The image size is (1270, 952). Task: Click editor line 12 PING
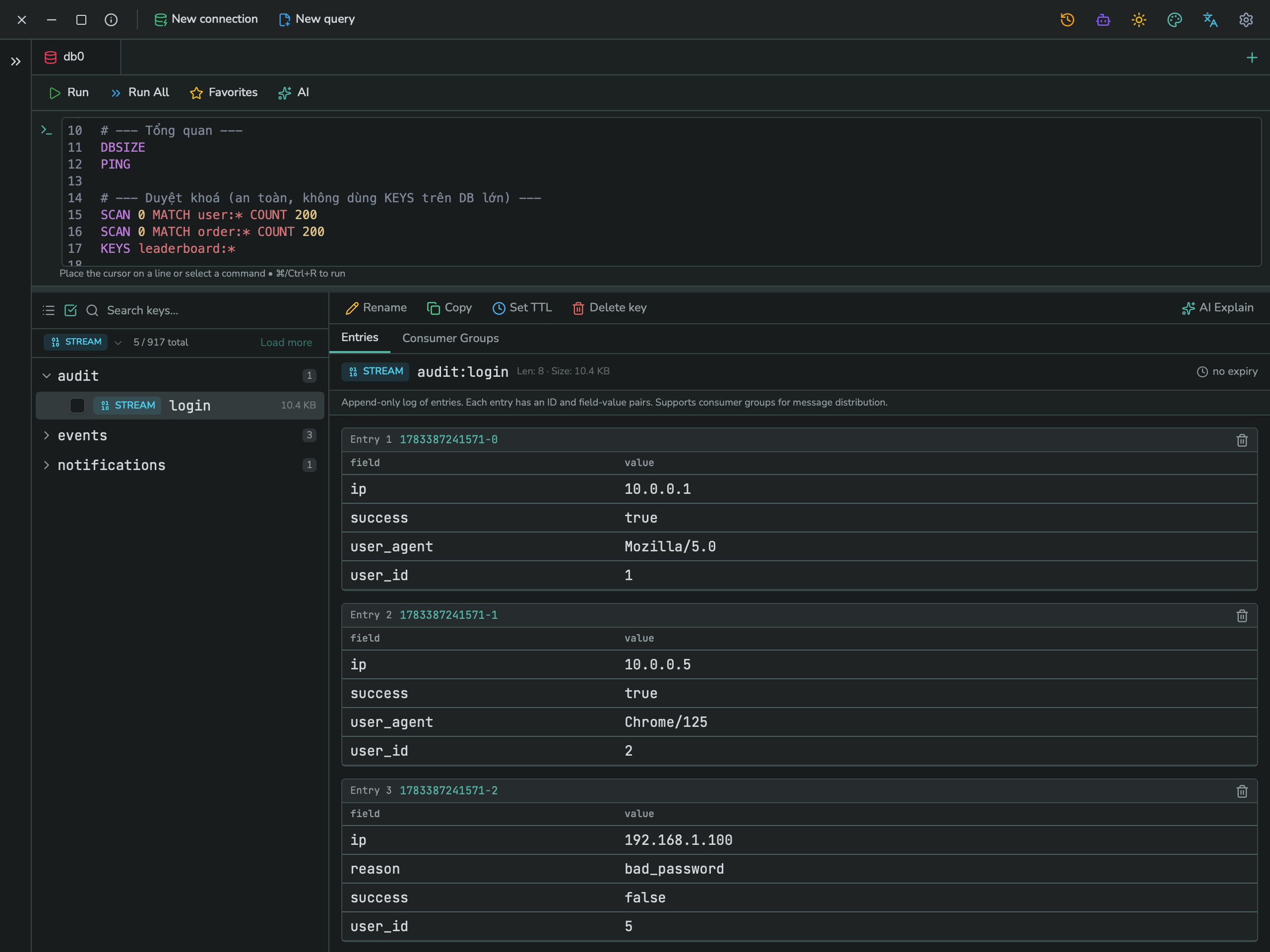(116, 164)
